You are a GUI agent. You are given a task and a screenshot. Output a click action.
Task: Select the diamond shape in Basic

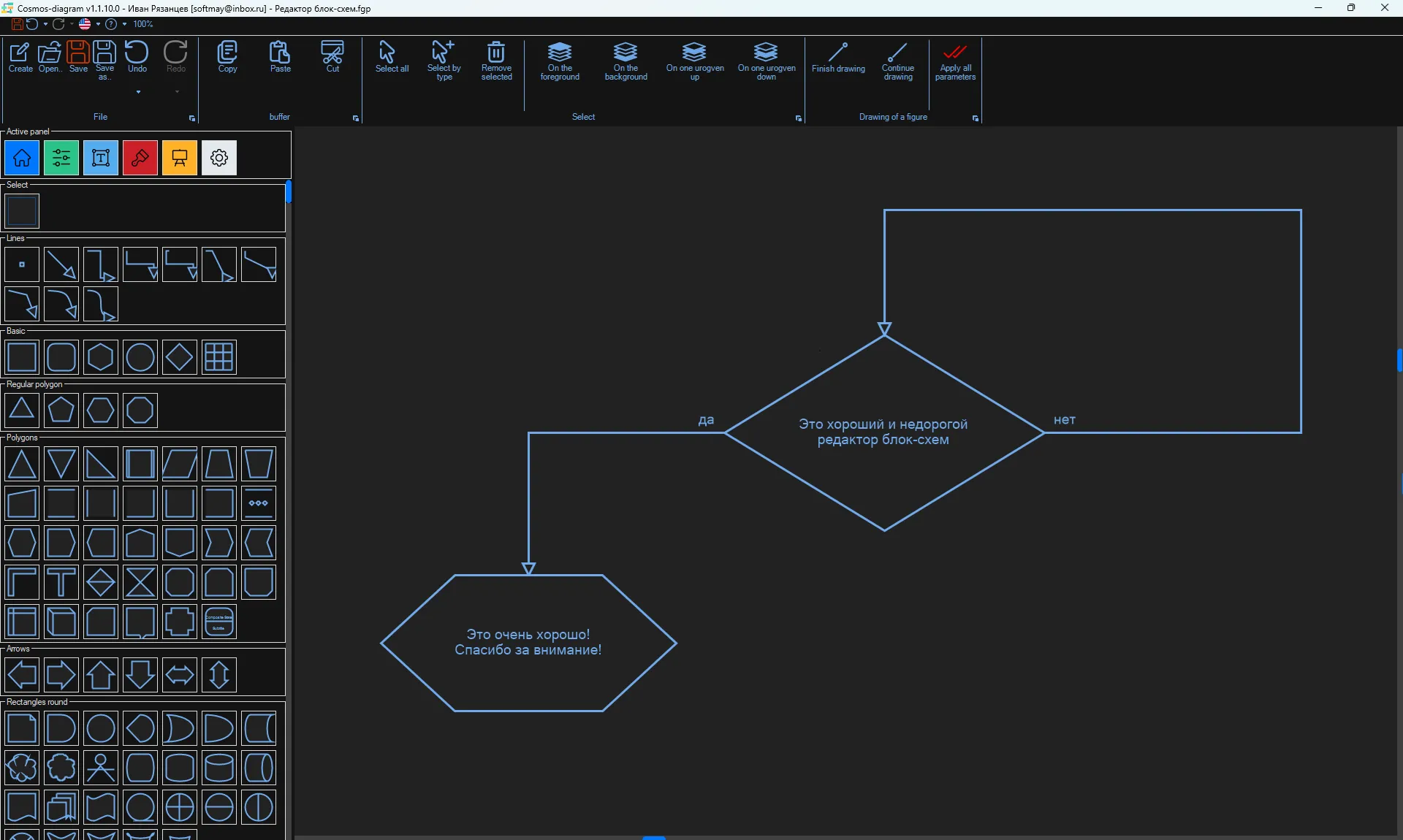coord(179,357)
